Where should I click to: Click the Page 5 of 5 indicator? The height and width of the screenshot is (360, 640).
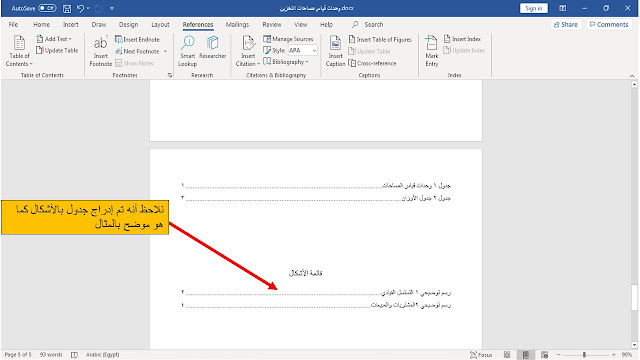[x=18, y=355]
